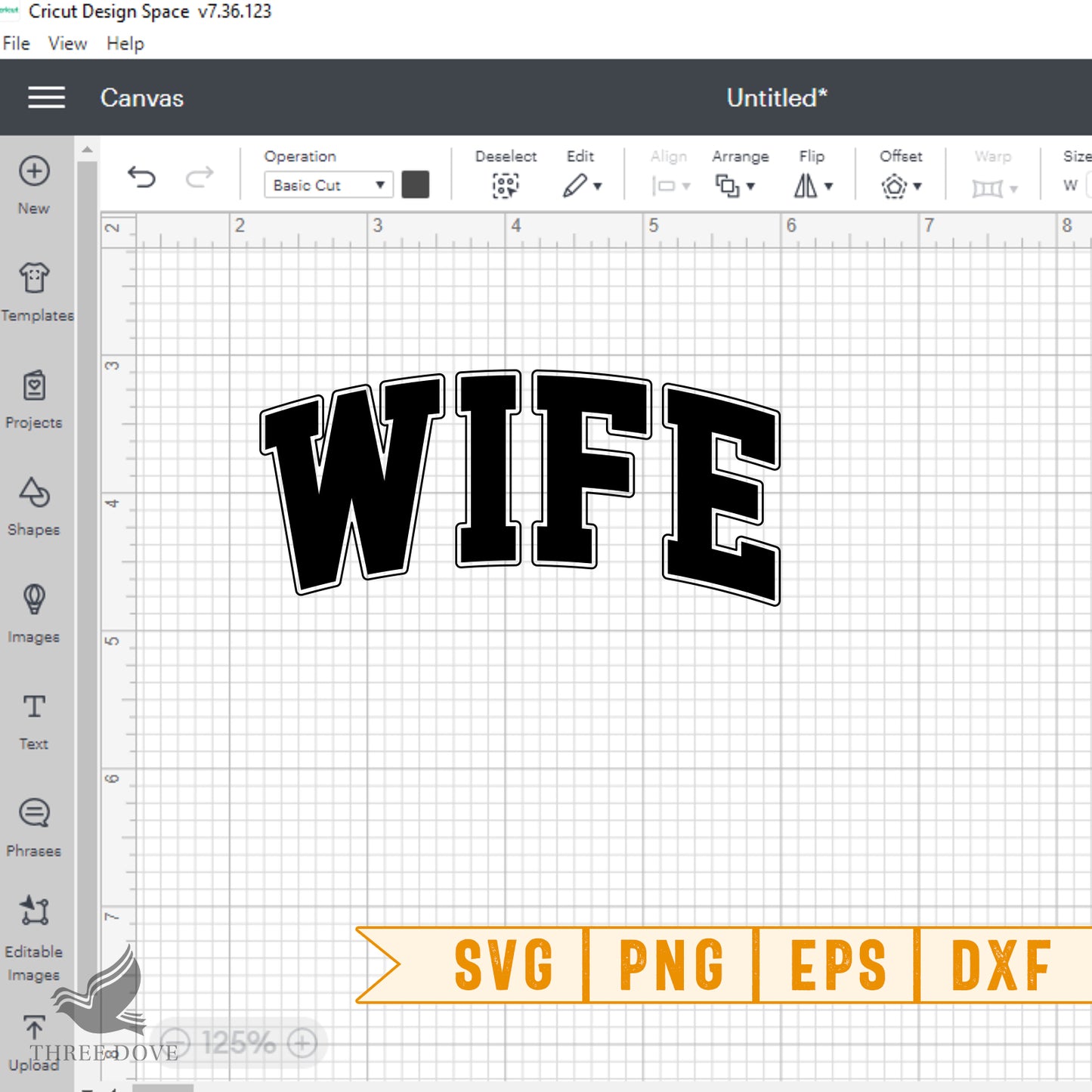This screenshot has width=1092, height=1092.
Task: Undo the last action
Action: point(141,178)
